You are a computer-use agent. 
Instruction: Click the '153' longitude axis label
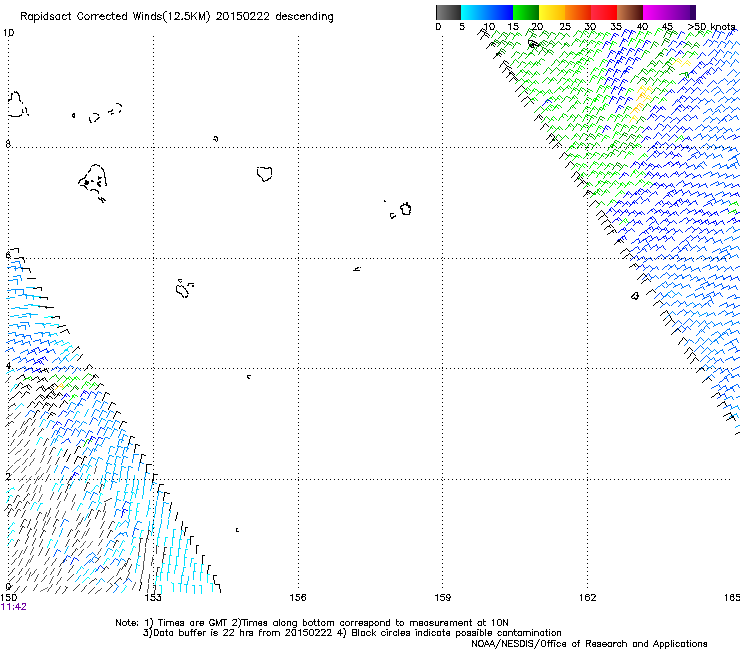pos(153,598)
